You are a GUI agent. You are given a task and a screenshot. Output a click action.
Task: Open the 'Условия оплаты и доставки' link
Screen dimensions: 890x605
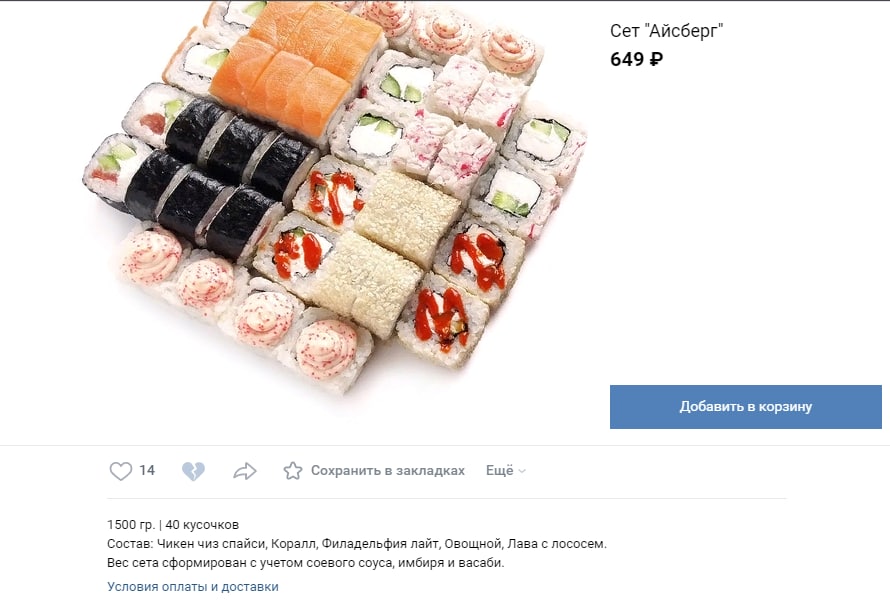pos(193,587)
